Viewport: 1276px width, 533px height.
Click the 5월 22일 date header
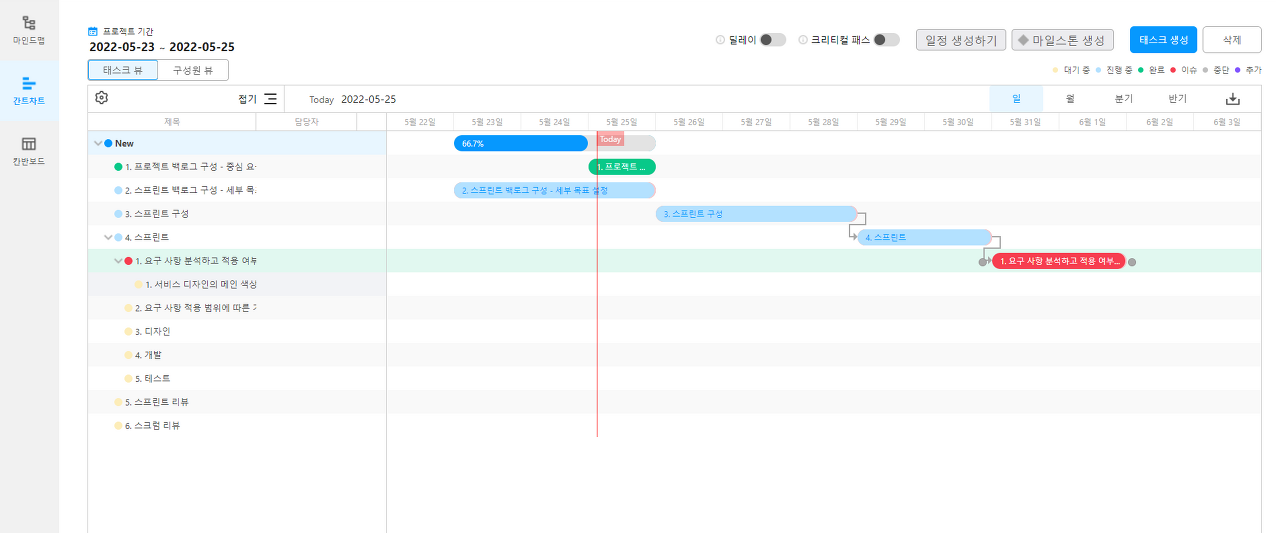tap(420, 122)
